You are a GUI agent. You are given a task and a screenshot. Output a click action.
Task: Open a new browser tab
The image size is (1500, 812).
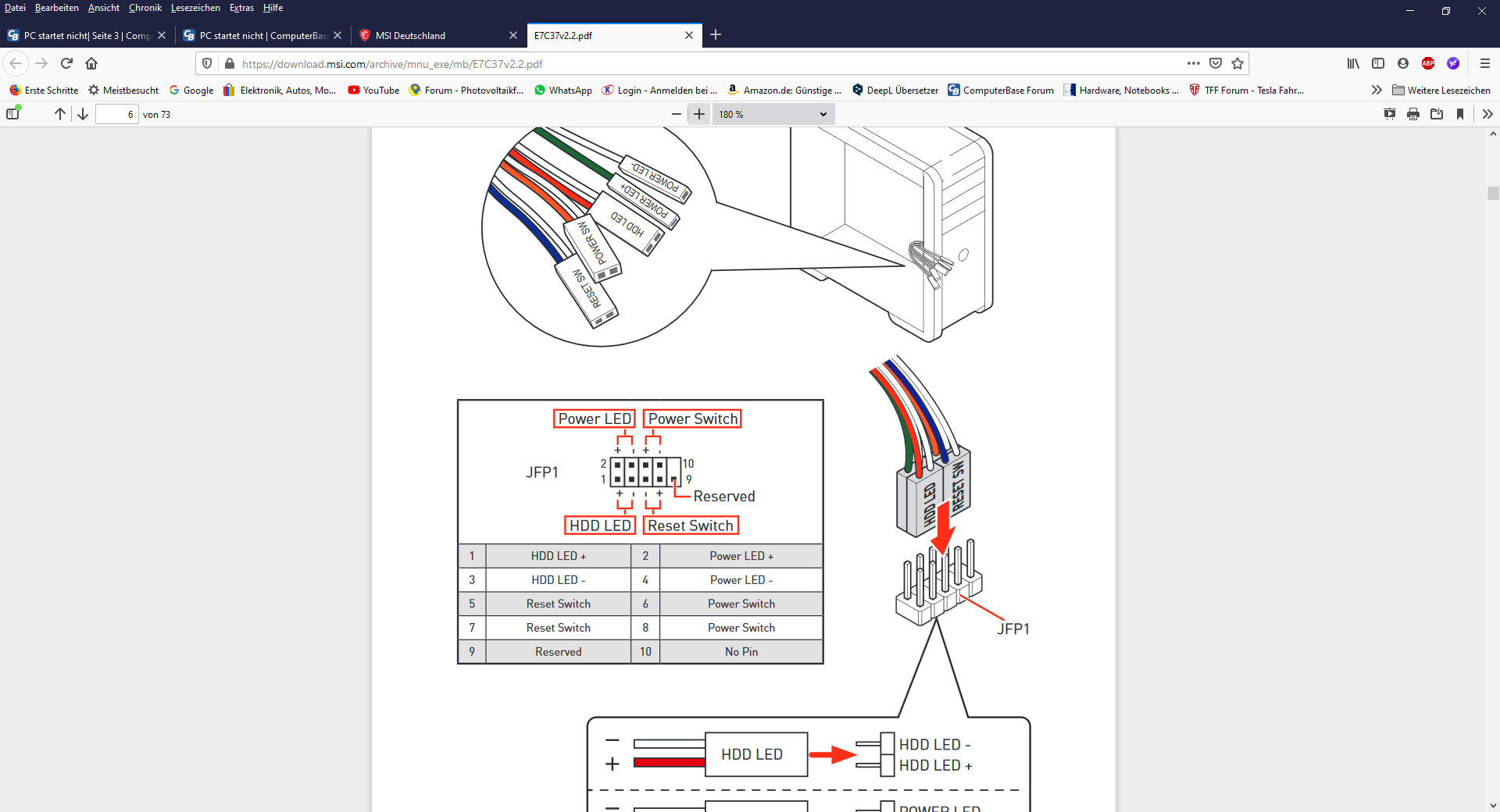[716, 34]
